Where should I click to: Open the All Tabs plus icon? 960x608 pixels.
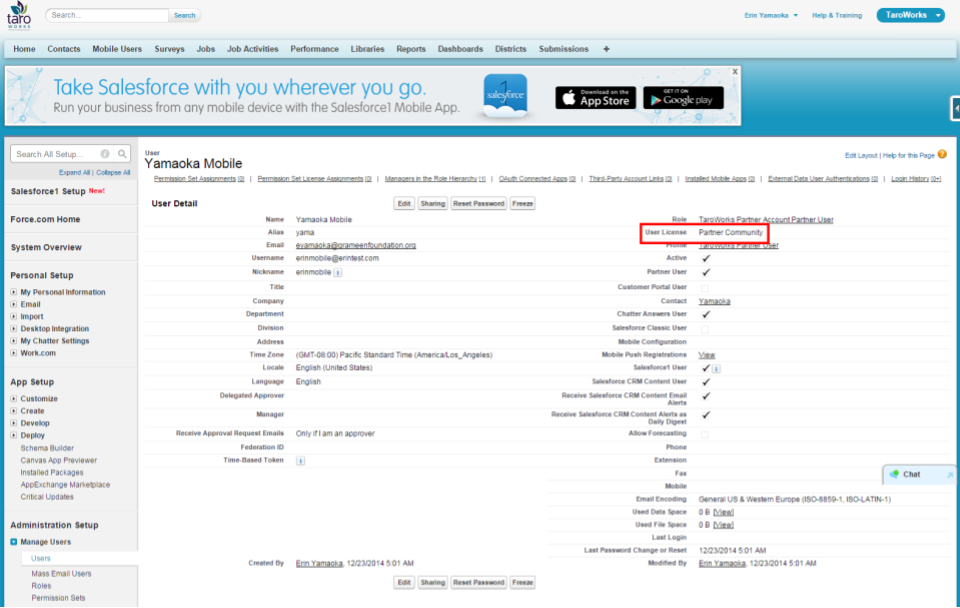click(606, 49)
